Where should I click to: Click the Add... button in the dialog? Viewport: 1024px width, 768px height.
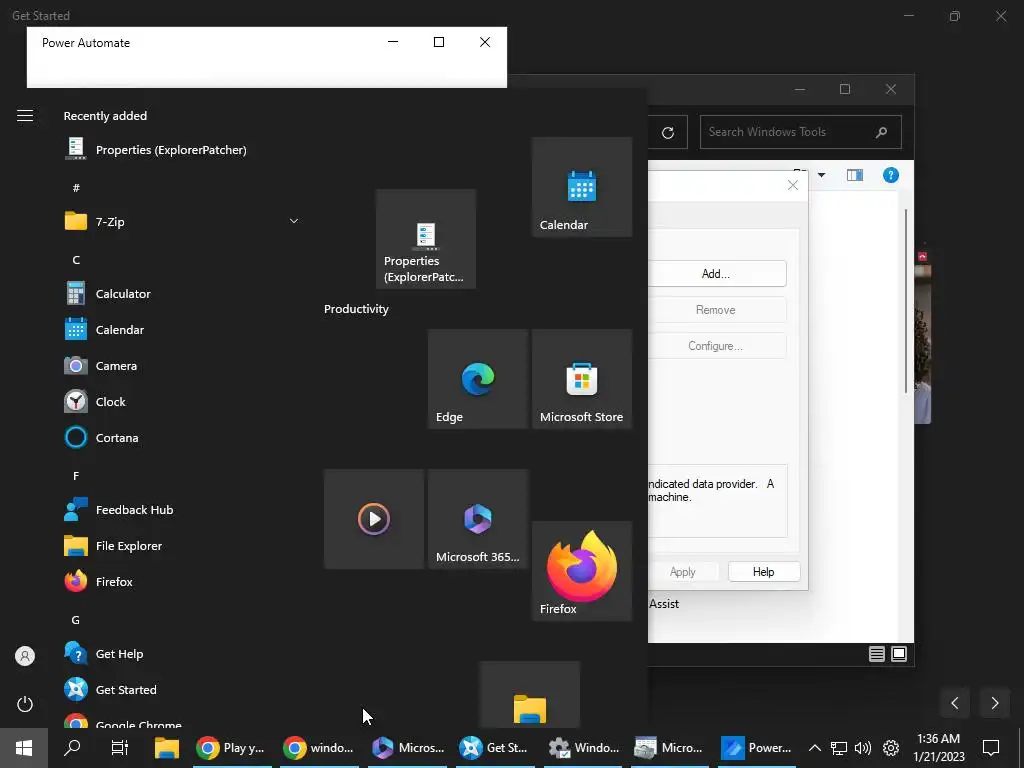tap(717, 274)
